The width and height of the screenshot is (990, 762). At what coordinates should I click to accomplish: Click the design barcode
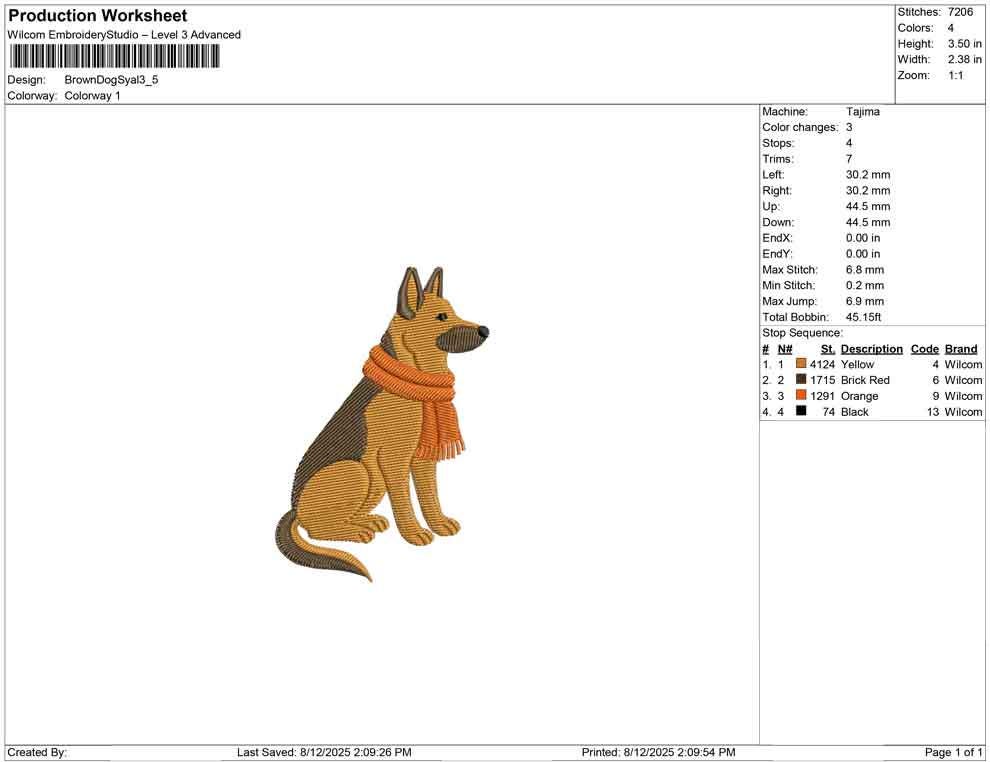pyautogui.click(x=113, y=57)
